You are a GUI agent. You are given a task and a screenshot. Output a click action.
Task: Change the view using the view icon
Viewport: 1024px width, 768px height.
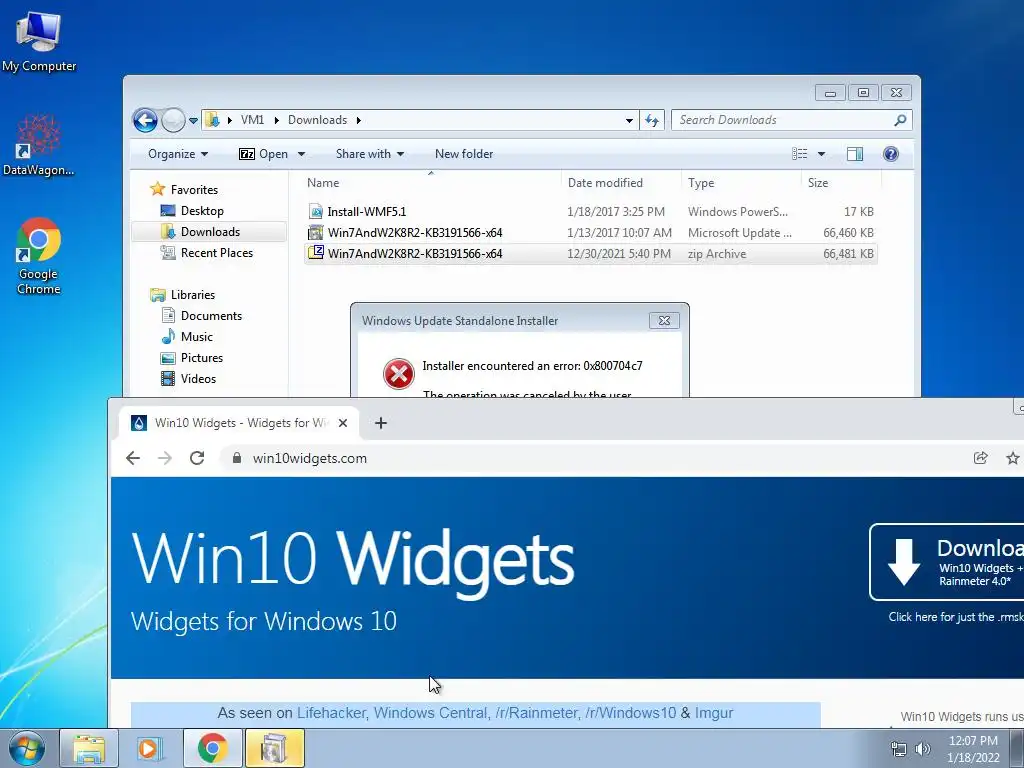[800, 154]
